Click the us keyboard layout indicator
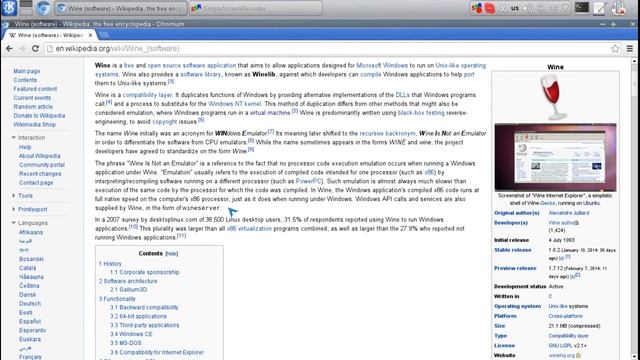 click(x=515, y=8)
